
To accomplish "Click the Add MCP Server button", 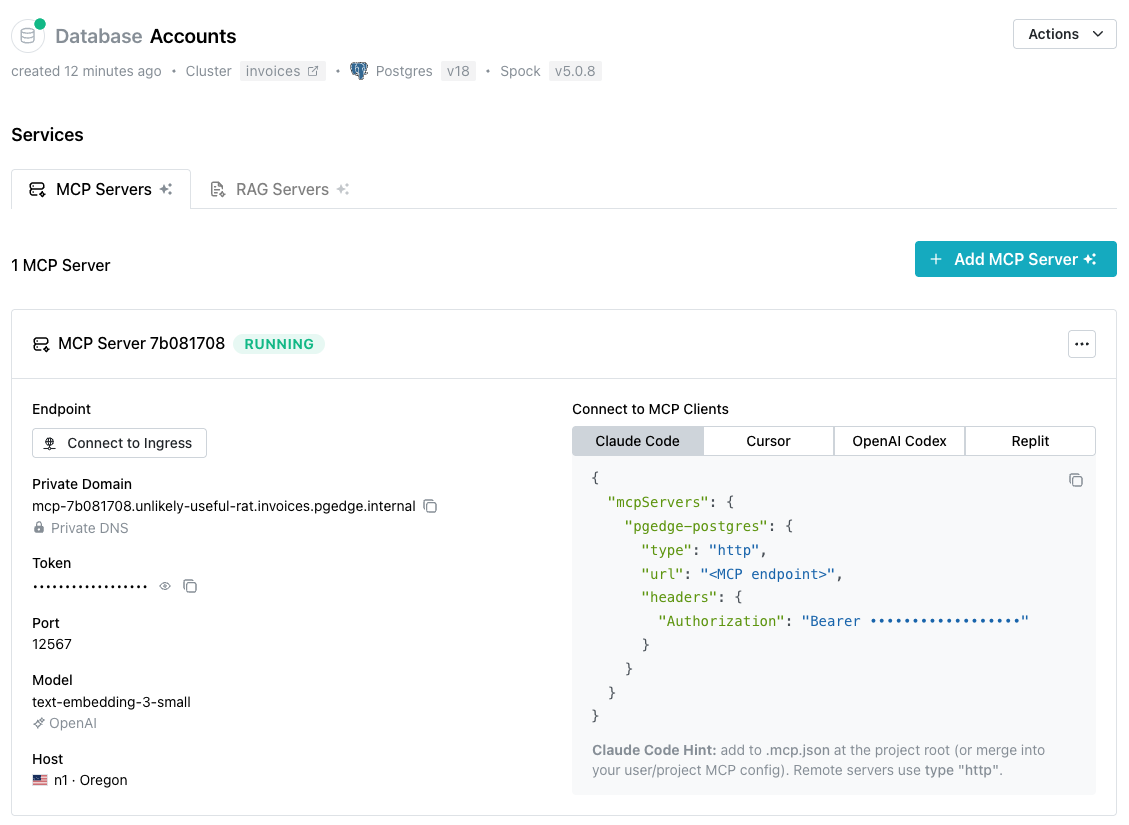I will [1015, 259].
